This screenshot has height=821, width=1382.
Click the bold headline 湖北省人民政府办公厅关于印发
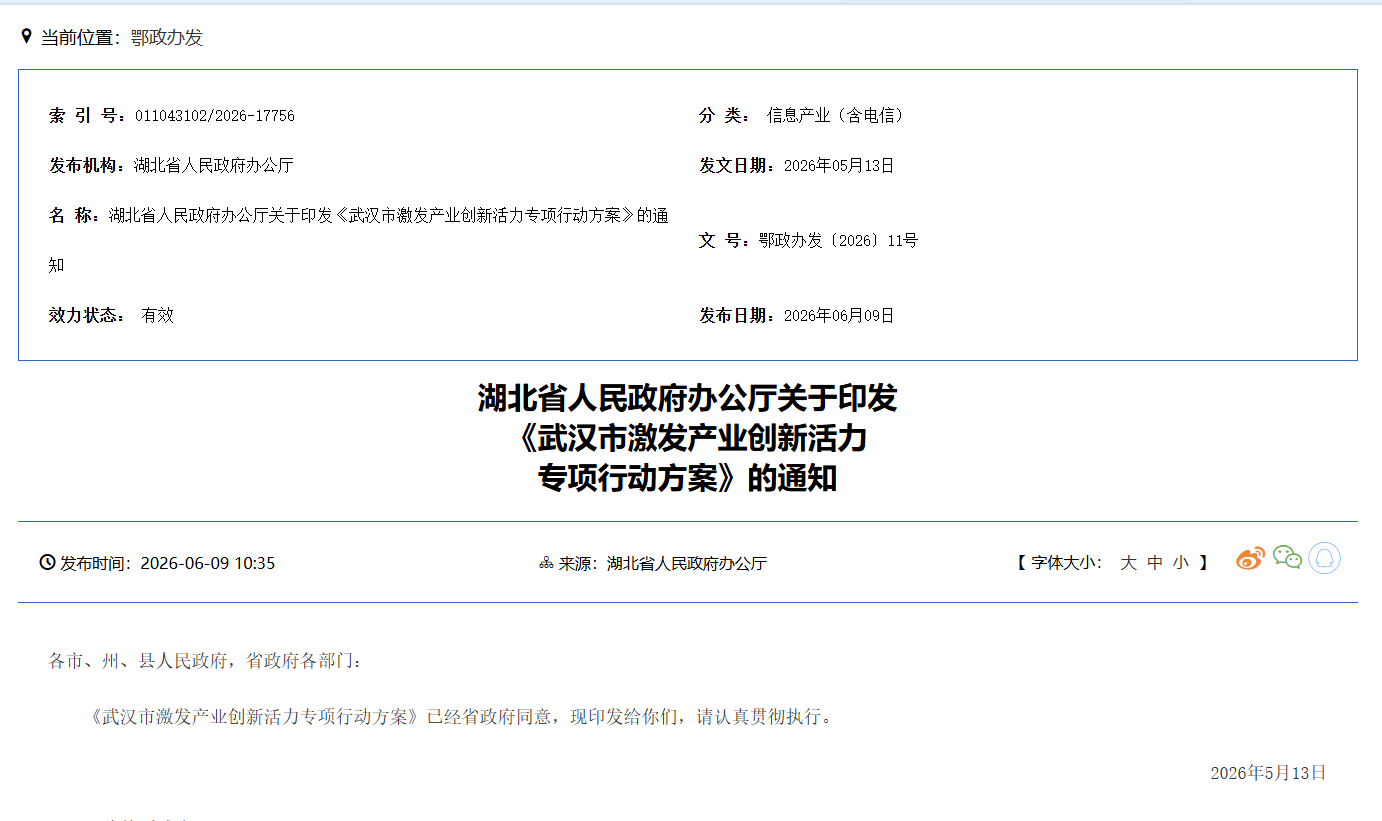coord(688,399)
